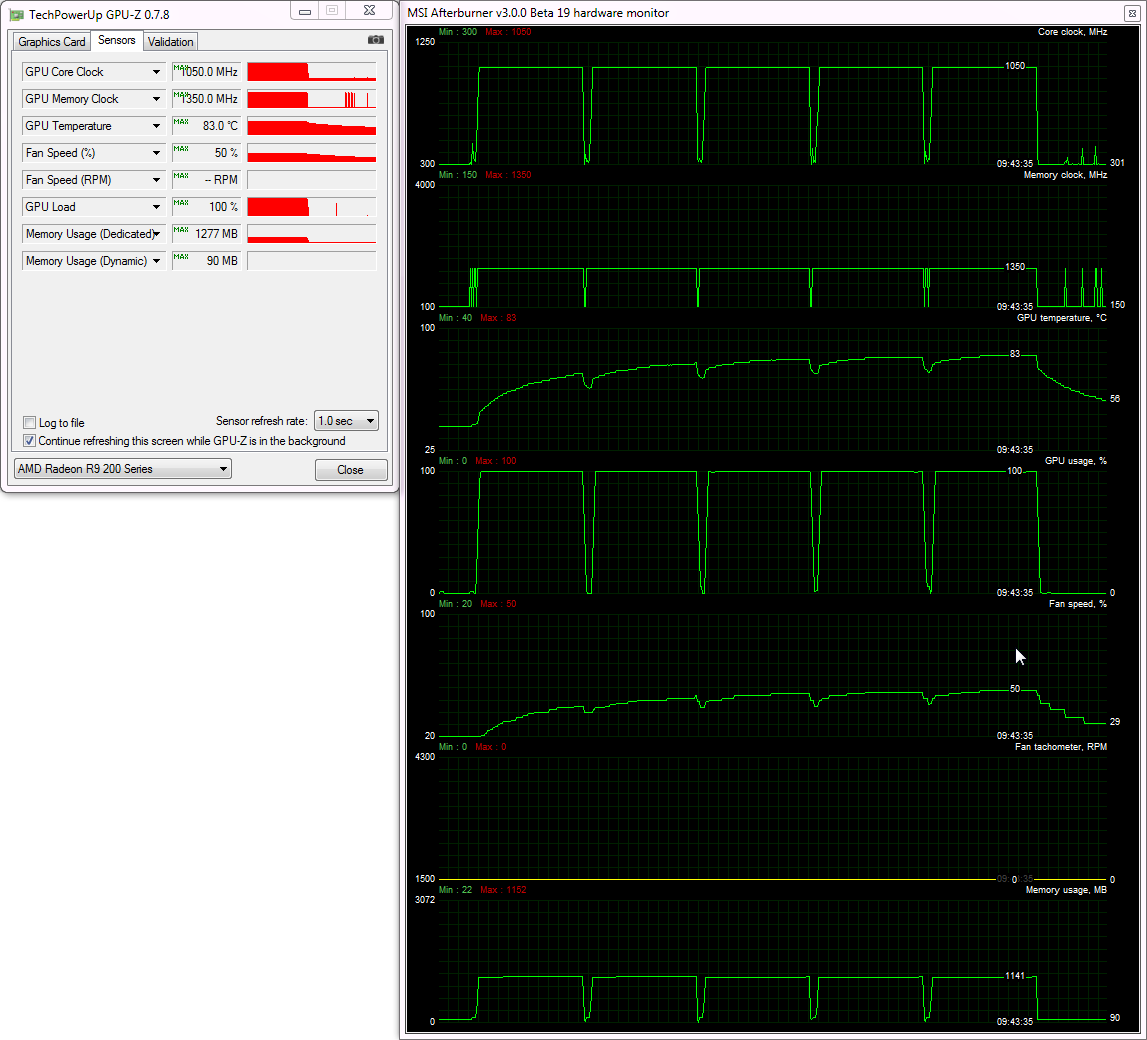Click the 1277 MB dedicated memory value

pyautogui.click(x=206, y=234)
